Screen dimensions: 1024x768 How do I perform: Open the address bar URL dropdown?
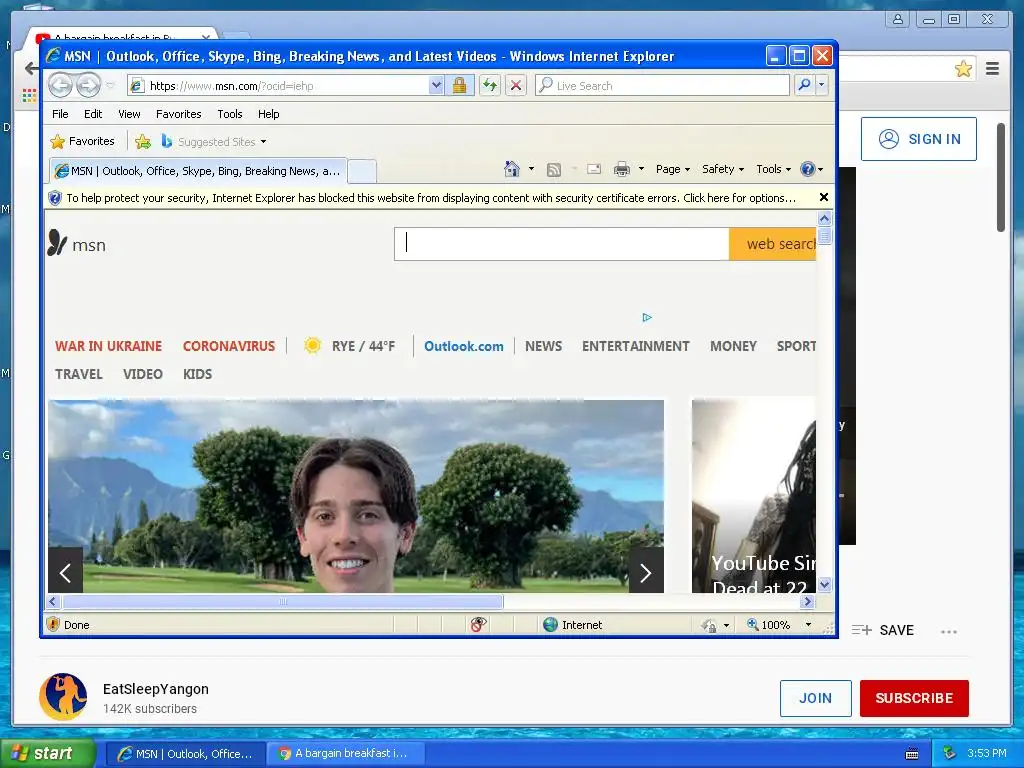point(436,86)
